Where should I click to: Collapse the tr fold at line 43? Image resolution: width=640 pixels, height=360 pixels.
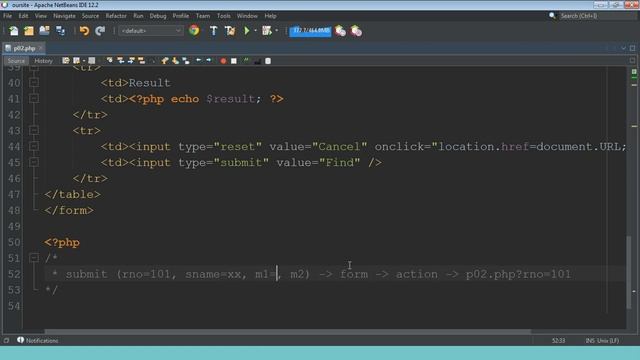(34, 130)
